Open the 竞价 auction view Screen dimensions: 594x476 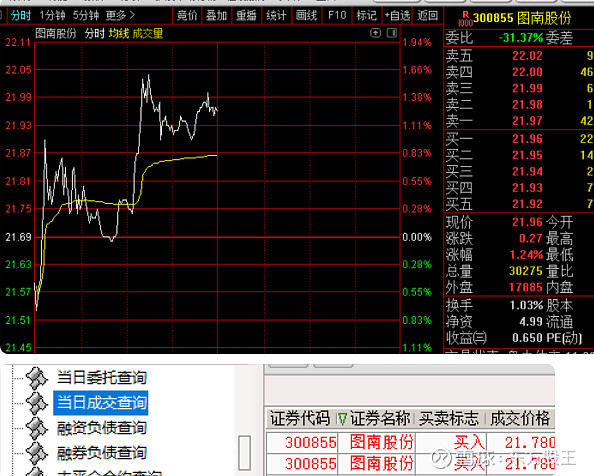[x=187, y=16]
